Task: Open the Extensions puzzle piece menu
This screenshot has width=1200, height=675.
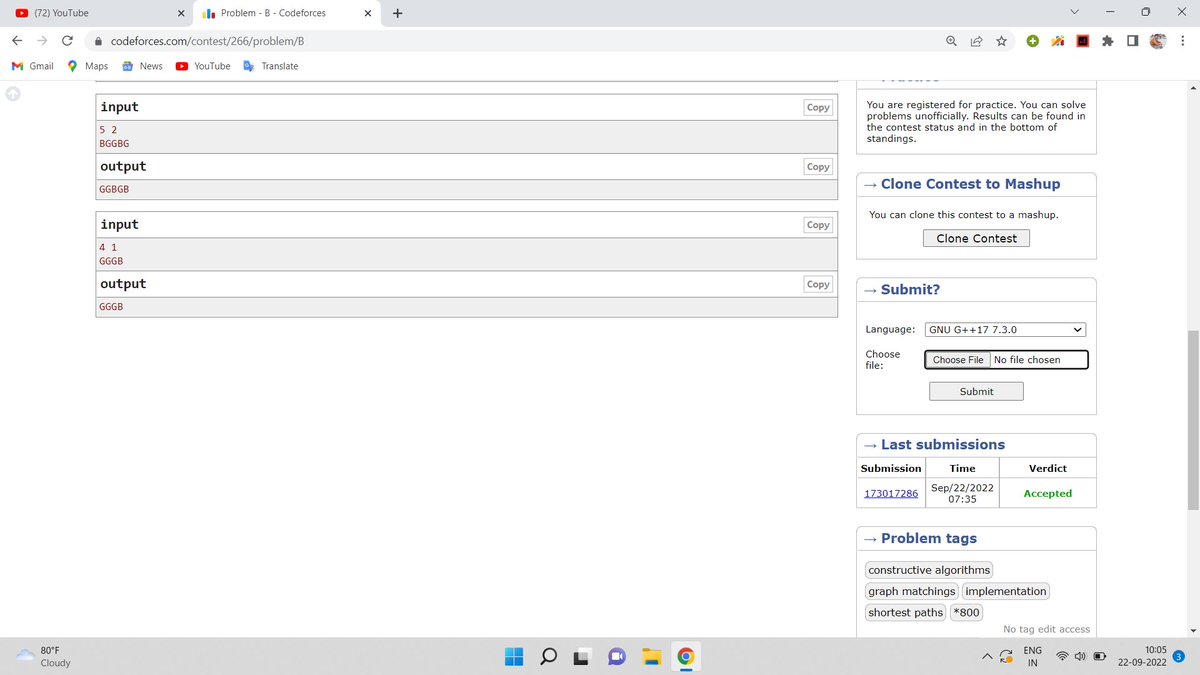Action: (1107, 41)
